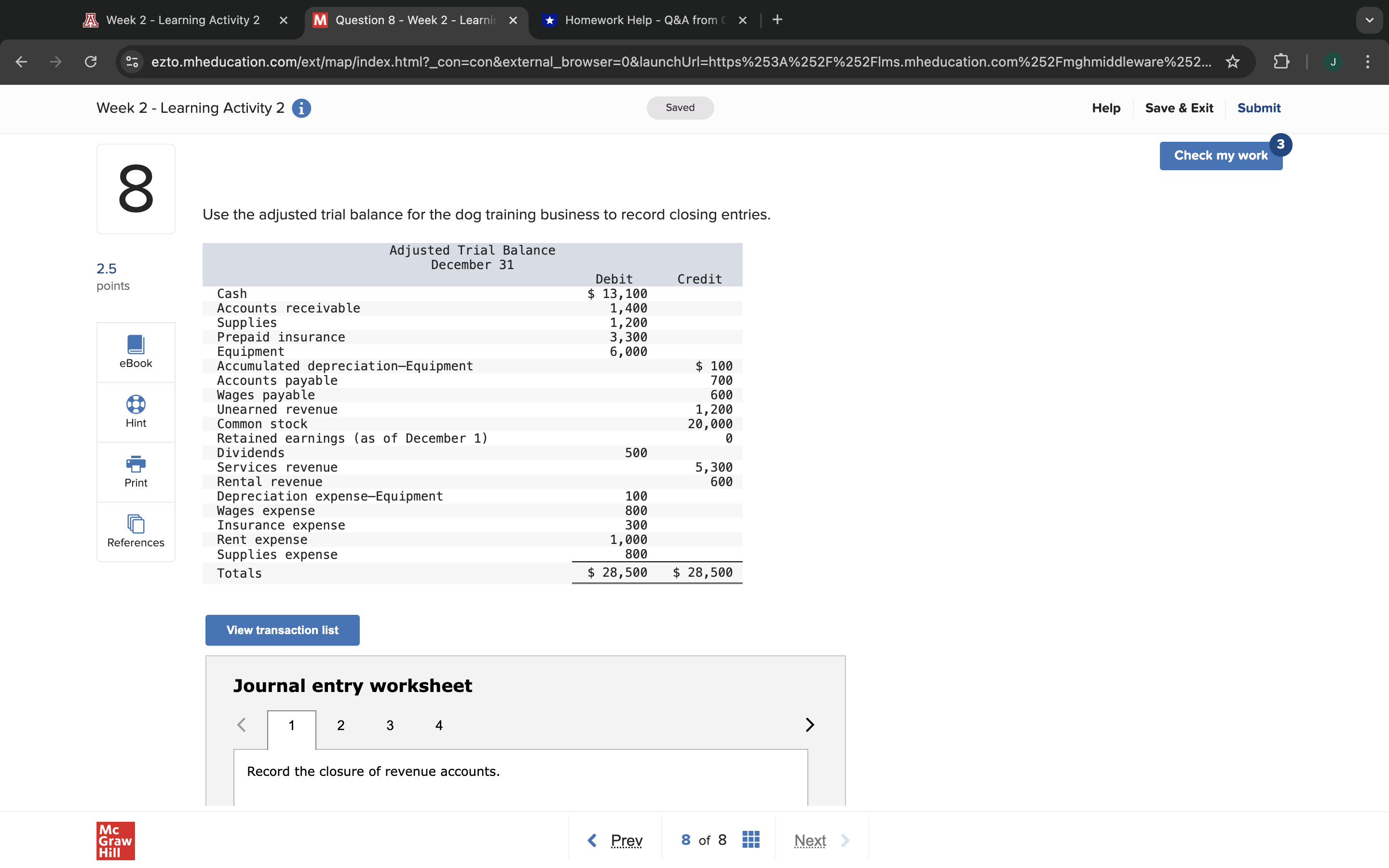The image size is (1389, 868).
Task: Open the eBook sidebar icon
Action: point(136,345)
